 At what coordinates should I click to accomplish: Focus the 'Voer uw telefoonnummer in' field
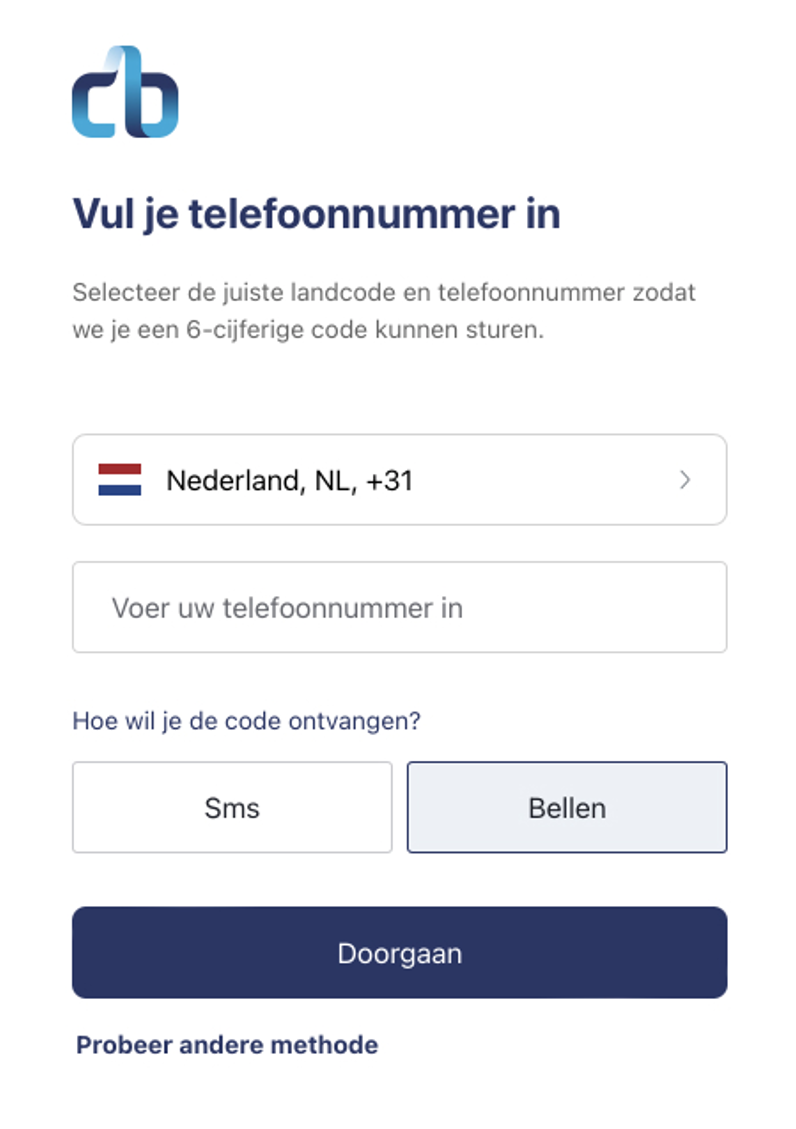tap(399, 607)
